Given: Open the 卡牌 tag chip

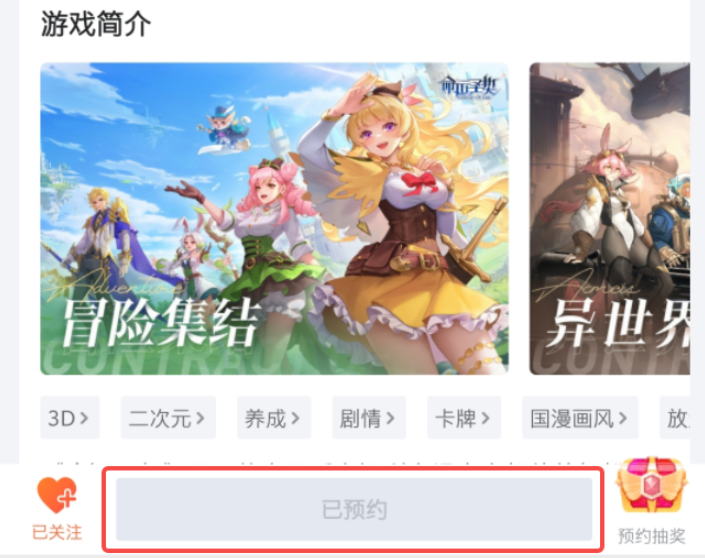Looking at the screenshot, I should pyautogui.click(x=464, y=418).
